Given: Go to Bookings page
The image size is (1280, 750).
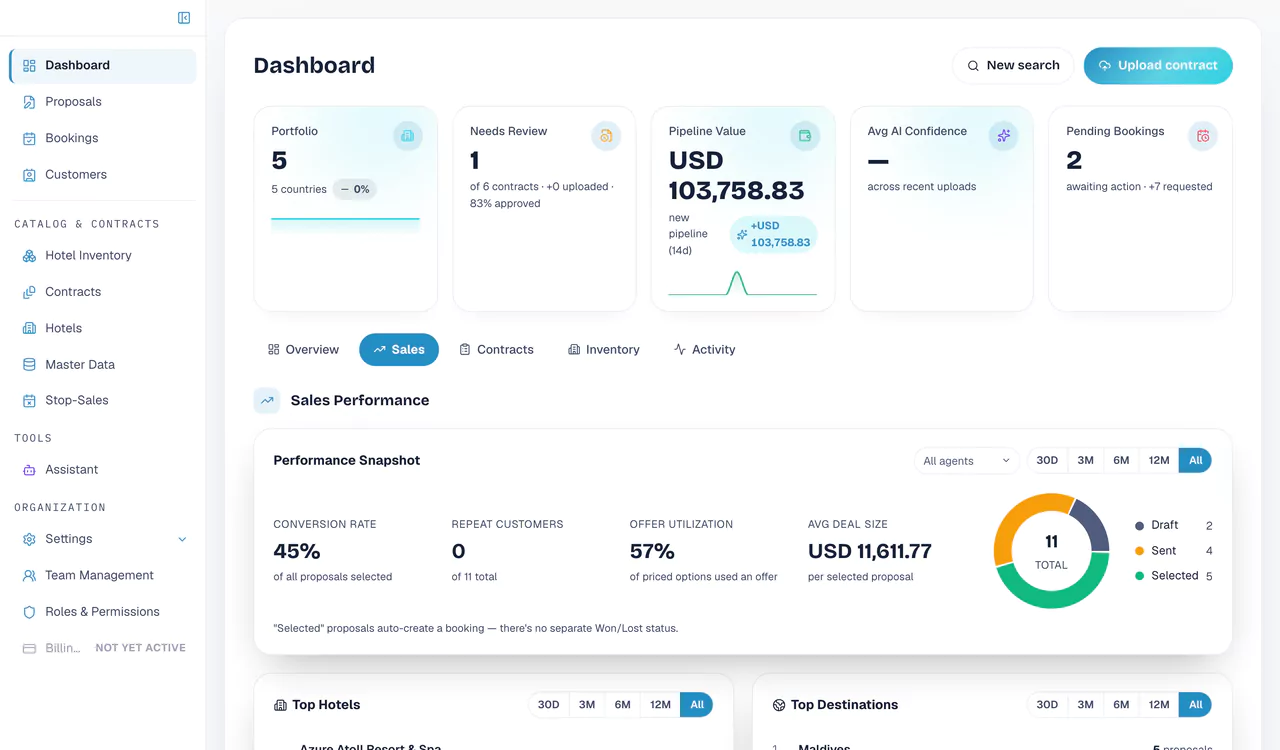Looking at the screenshot, I should 103,138.
